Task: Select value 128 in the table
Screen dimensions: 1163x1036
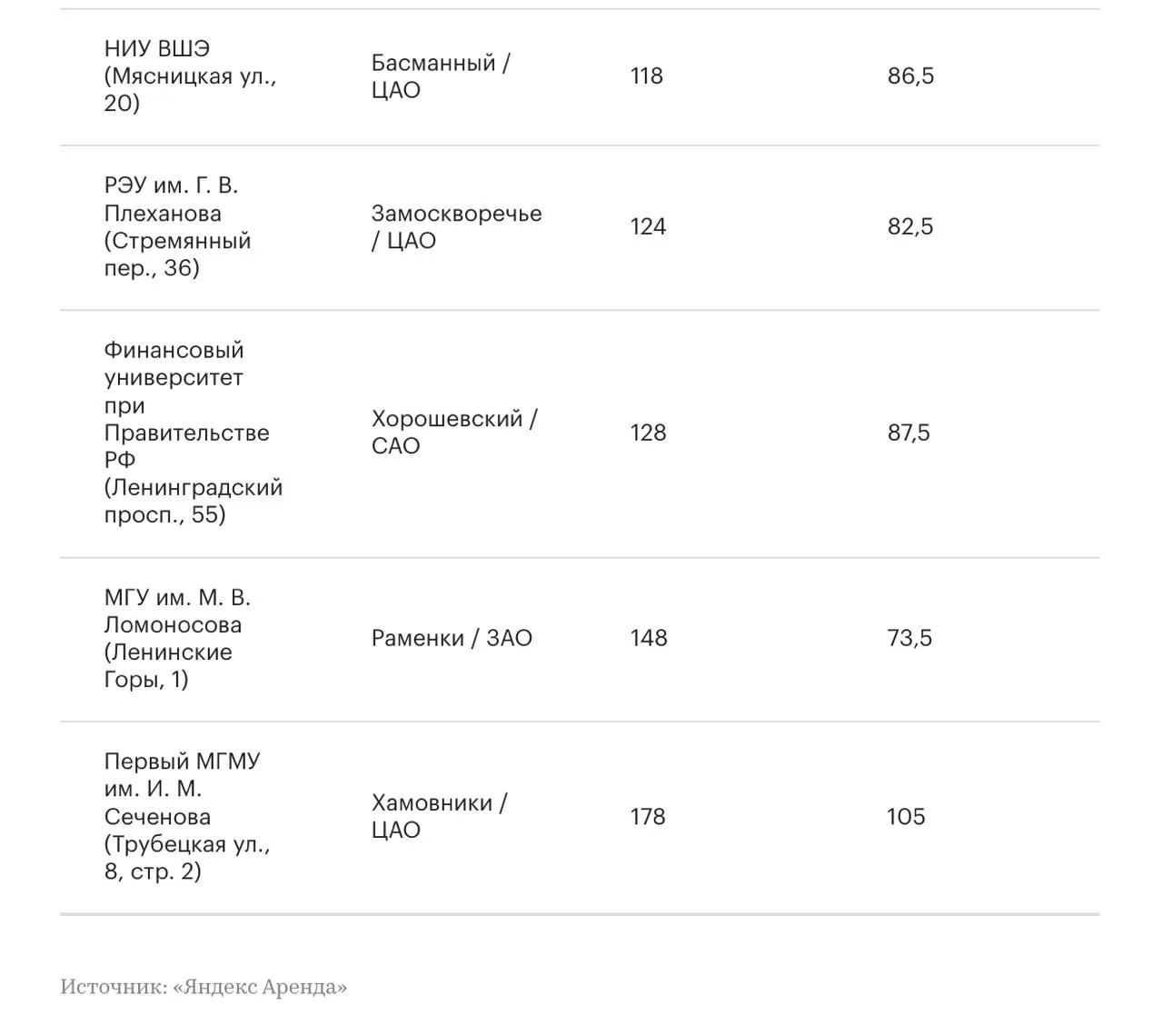Action: pyautogui.click(x=648, y=433)
